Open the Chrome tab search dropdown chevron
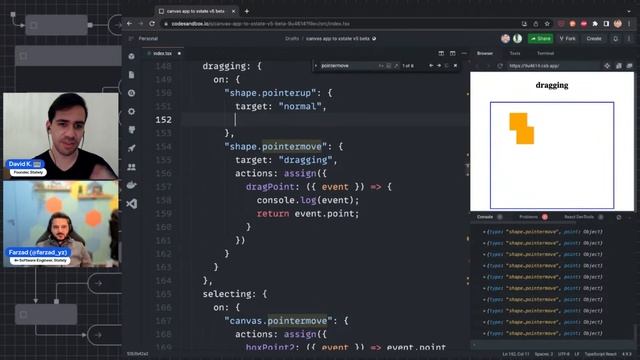The image size is (640, 360). tap(629, 11)
